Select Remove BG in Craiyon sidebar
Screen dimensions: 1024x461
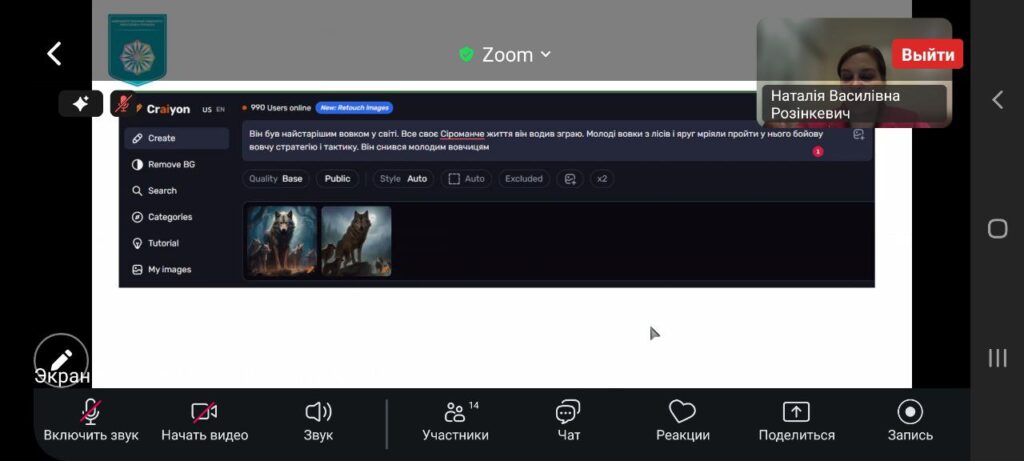pyautogui.click(x=170, y=164)
